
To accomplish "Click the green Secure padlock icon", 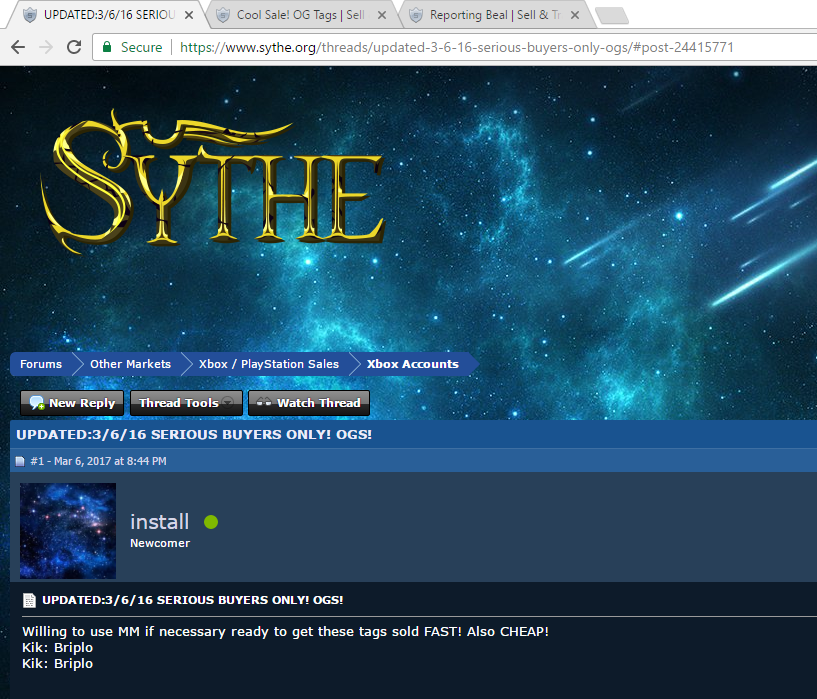I will (x=107, y=47).
